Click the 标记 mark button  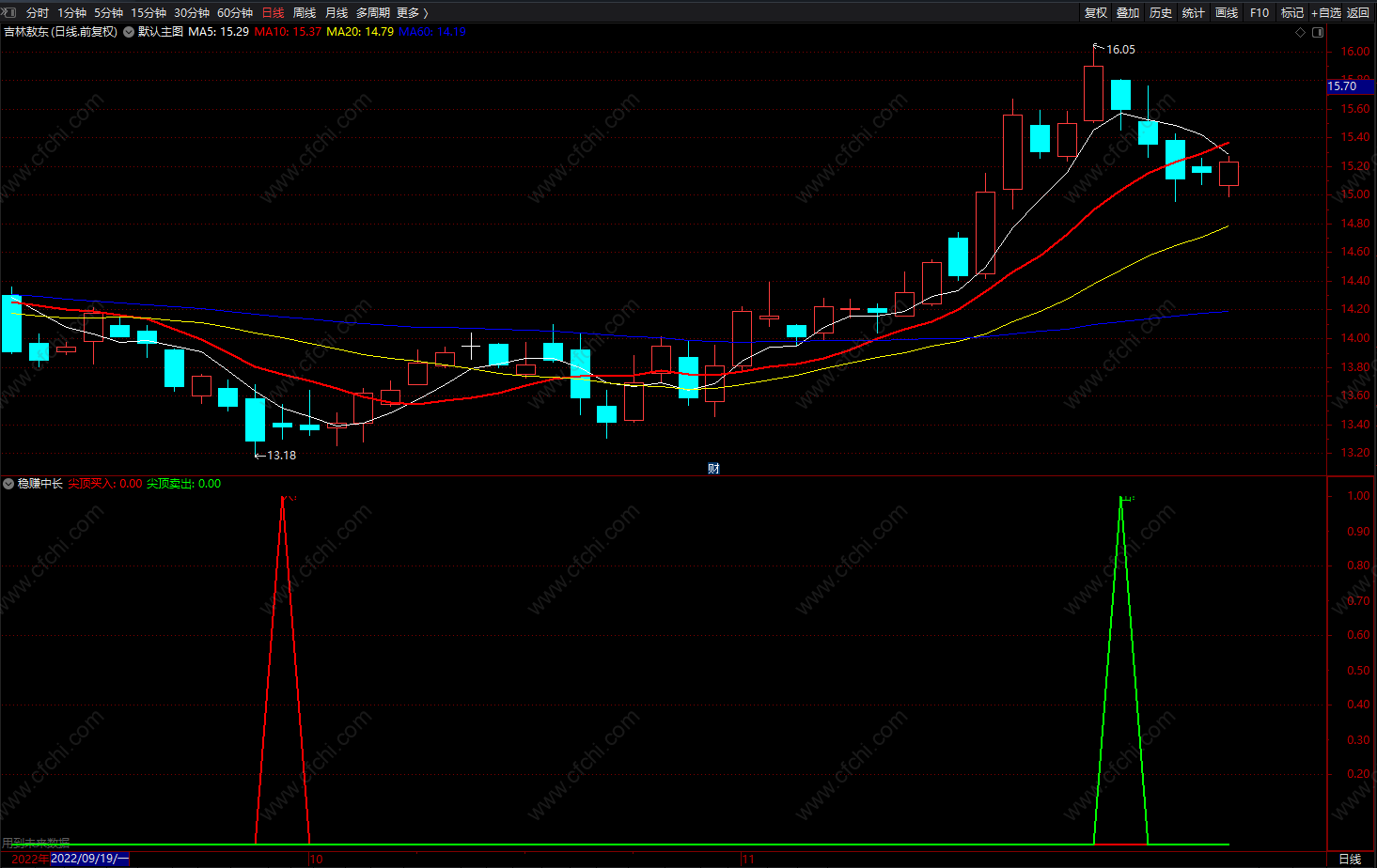[x=1292, y=12]
